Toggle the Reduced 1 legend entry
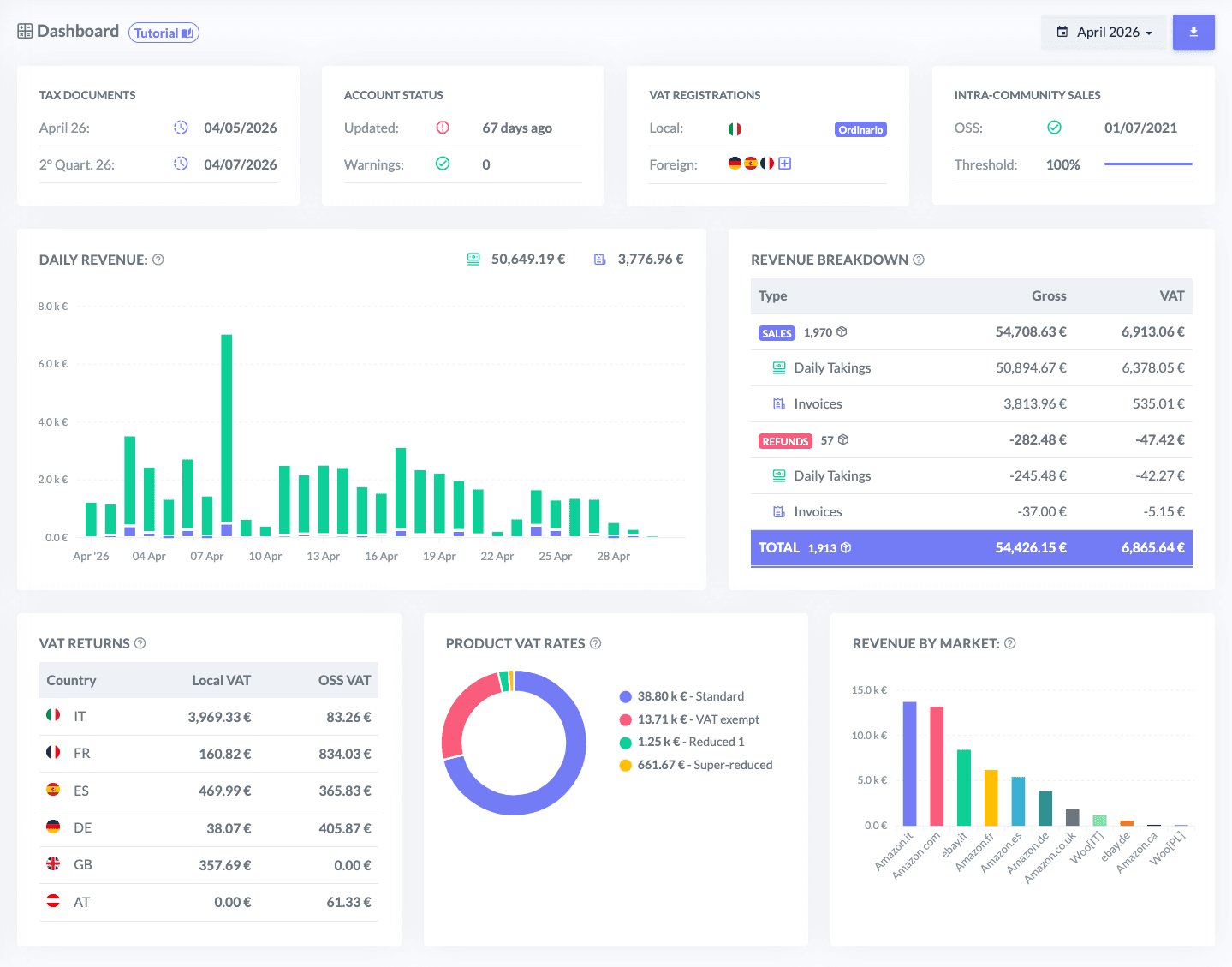 click(681, 742)
